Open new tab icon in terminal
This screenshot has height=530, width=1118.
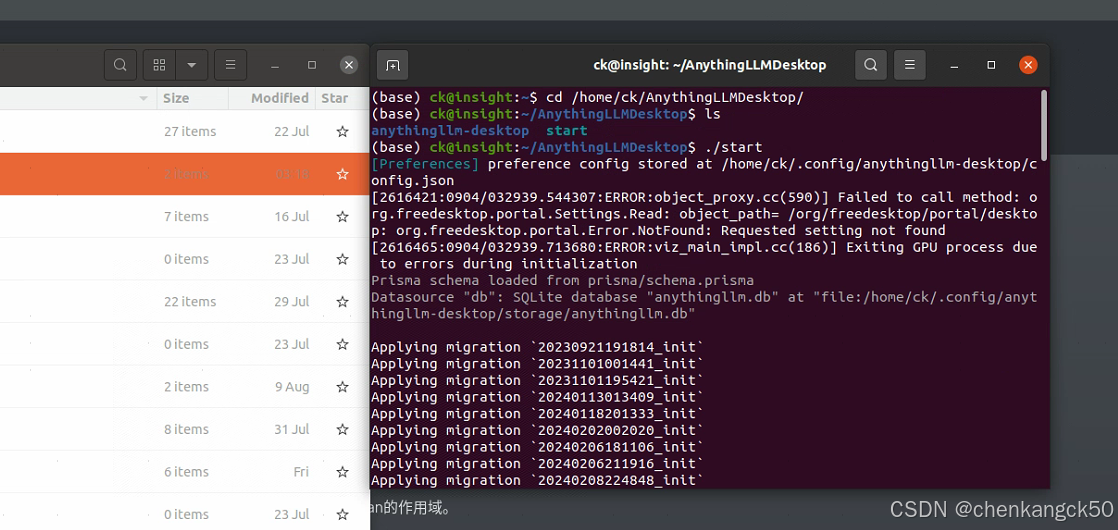392,65
